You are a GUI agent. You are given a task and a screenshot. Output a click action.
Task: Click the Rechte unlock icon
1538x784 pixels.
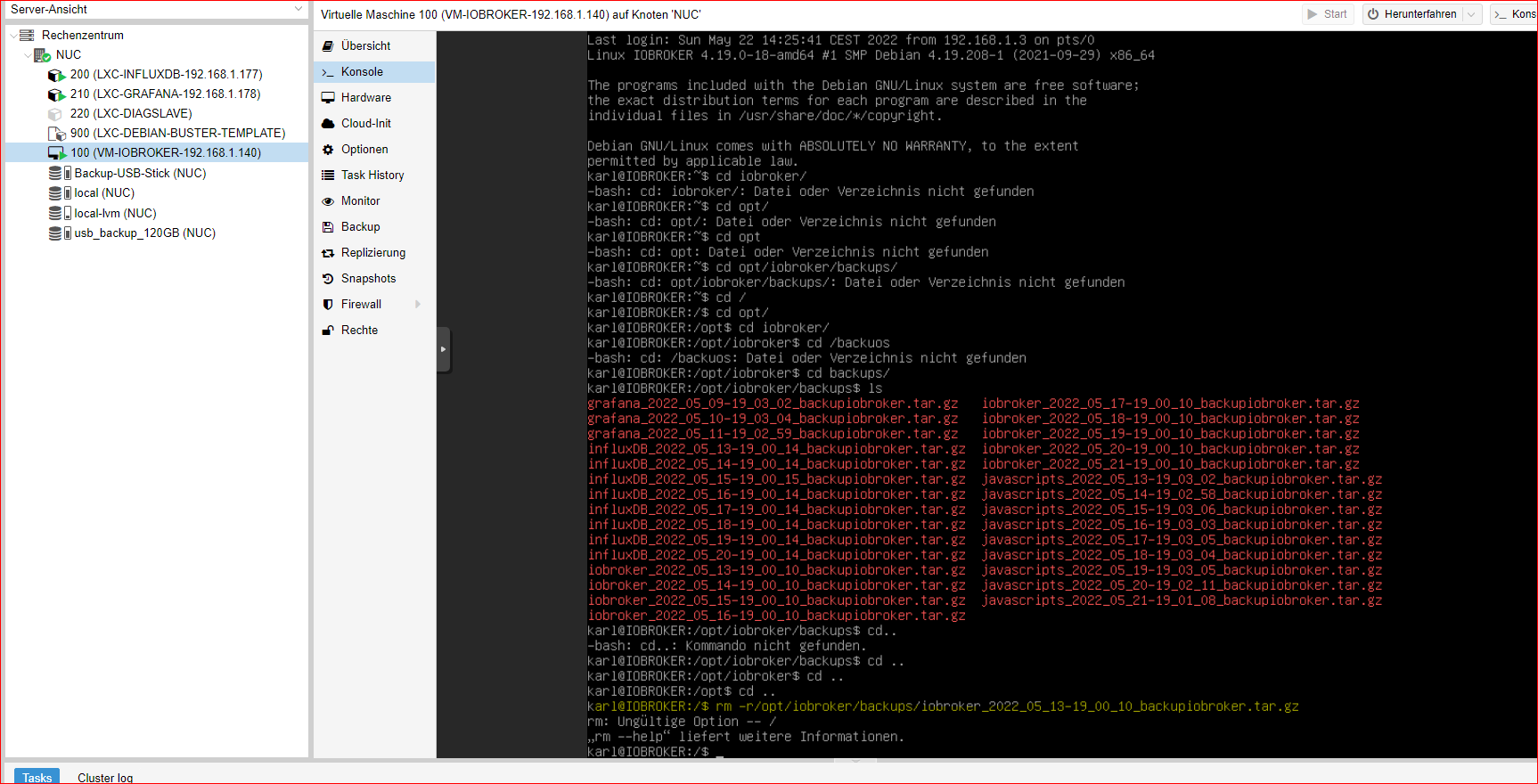coord(328,331)
